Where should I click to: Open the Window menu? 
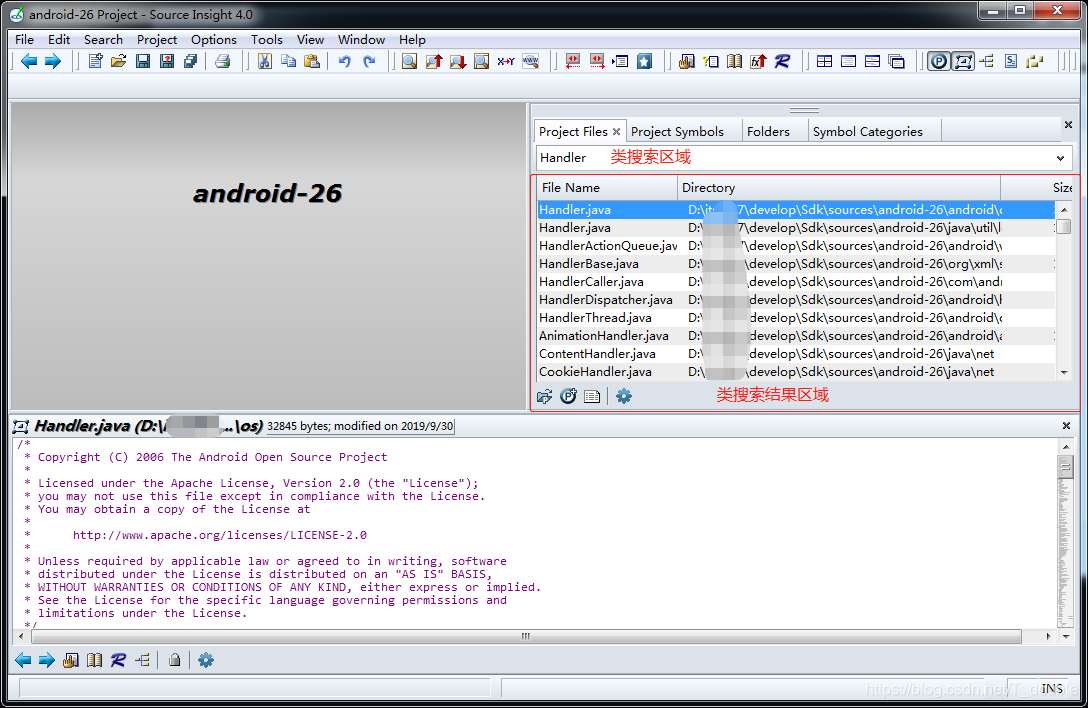pos(362,40)
